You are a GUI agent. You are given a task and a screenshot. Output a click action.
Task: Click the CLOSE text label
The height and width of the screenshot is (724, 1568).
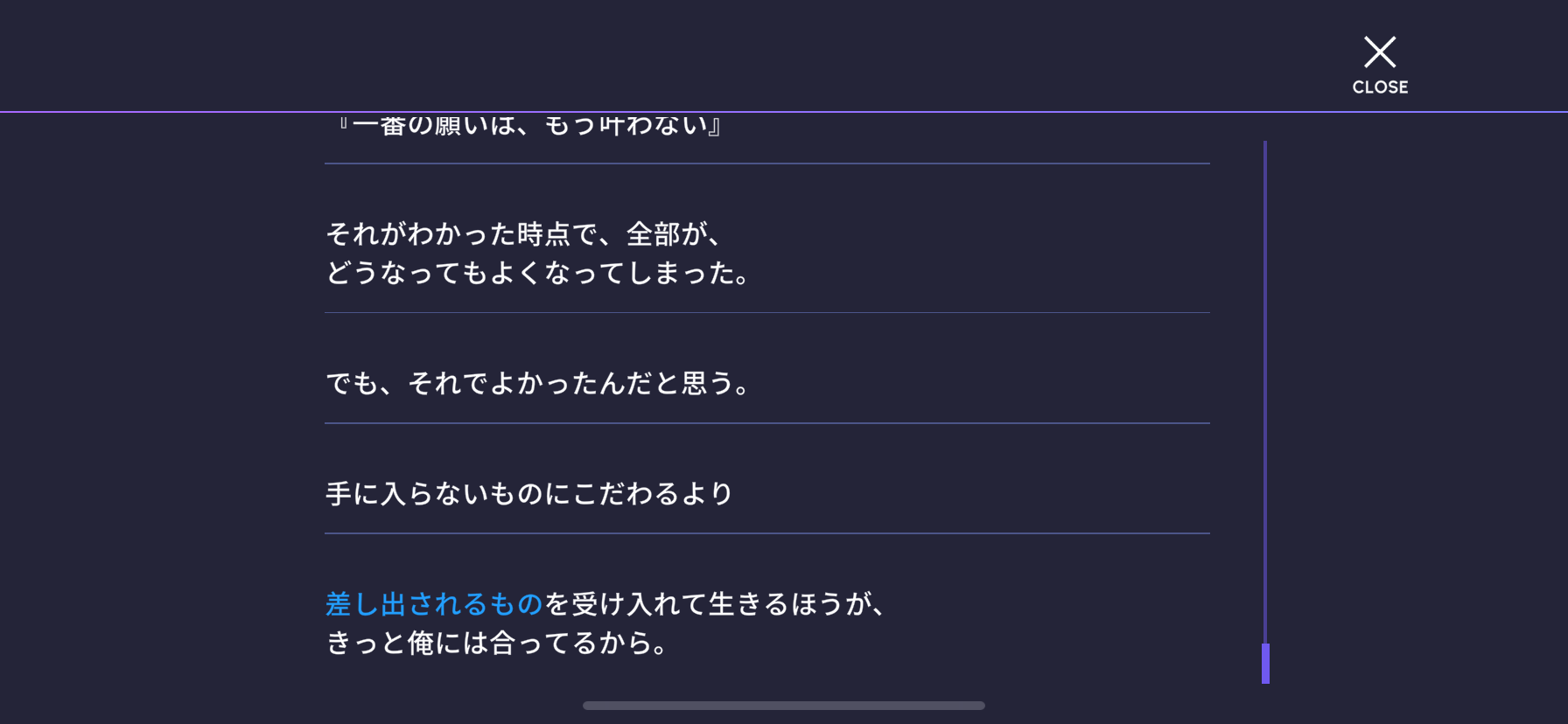coord(1380,87)
